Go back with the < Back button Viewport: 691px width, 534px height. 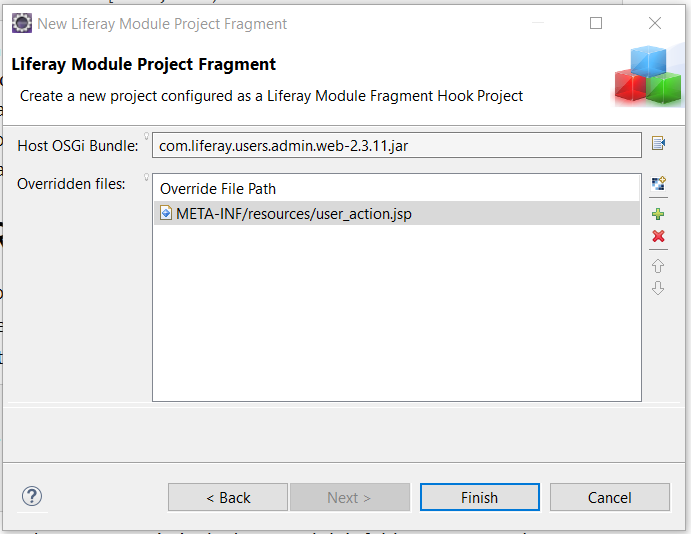click(x=228, y=497)
